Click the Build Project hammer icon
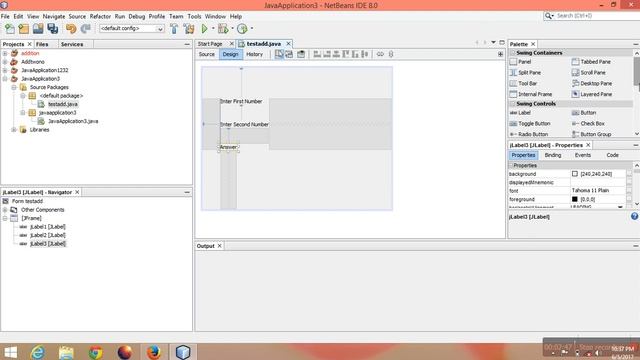640x360 pixels. (174, 29)
